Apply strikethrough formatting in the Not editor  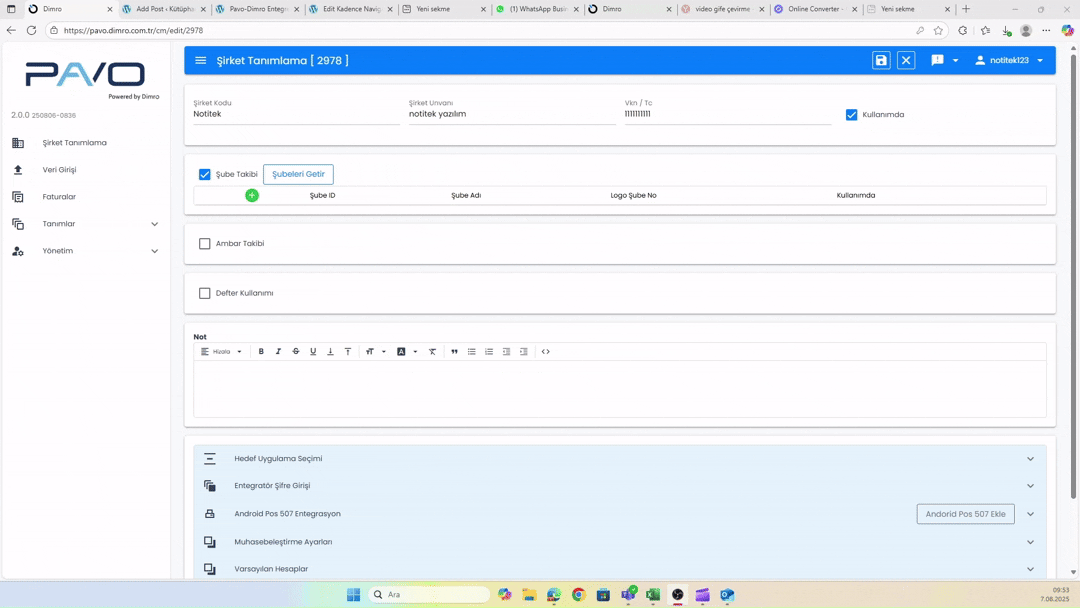[x=296, y=352]
